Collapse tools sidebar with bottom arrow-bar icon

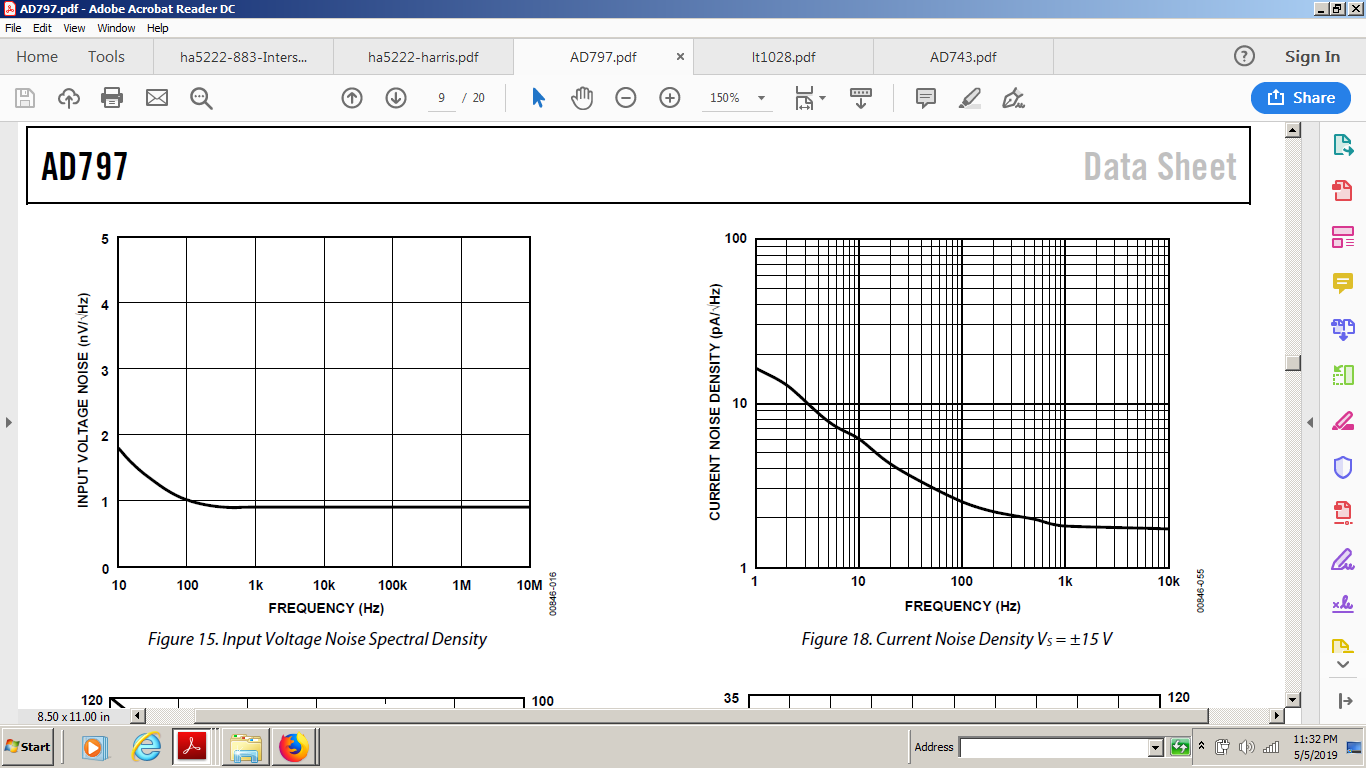tap(1343, 700)
